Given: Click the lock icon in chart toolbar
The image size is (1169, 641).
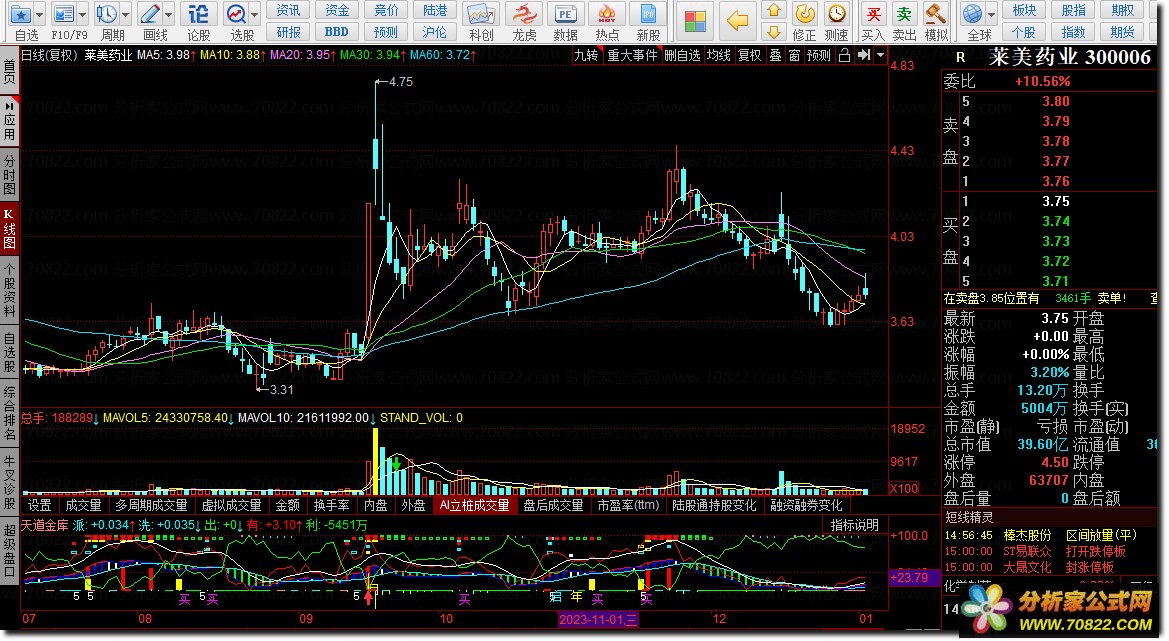Looking at the screenshot, I should (x=845, y=55).
